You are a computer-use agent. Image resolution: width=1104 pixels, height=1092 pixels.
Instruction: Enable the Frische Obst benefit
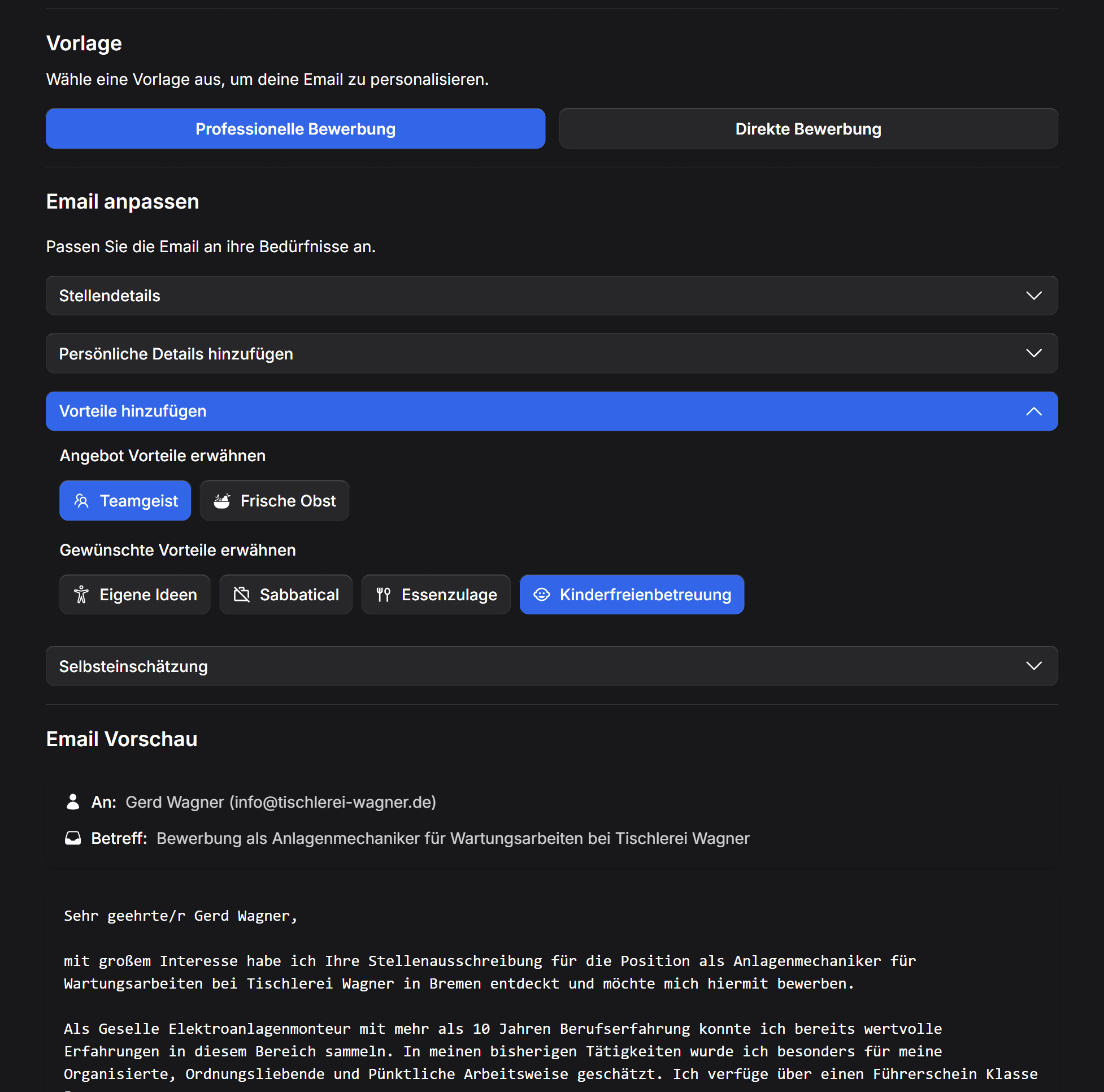(x=274, y=500)
